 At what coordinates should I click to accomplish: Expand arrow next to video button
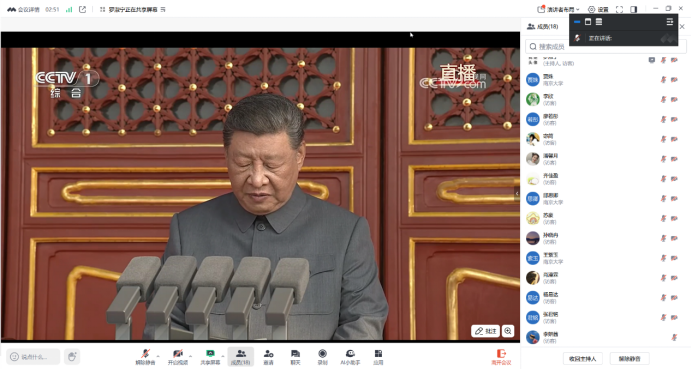(x=190, y=356)
